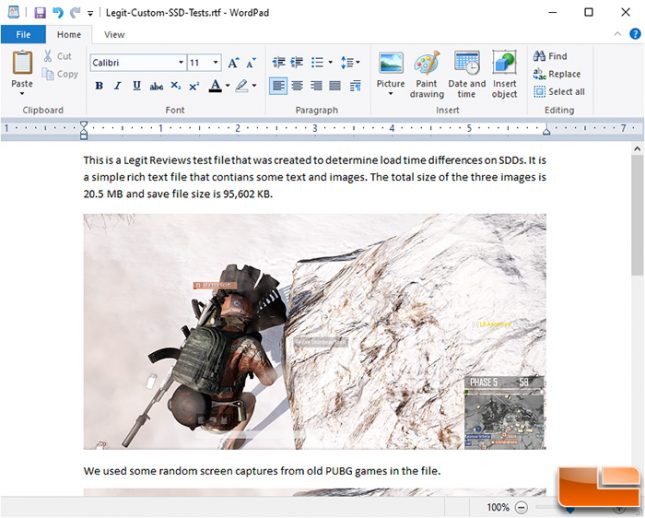Open the Replace dialog

[557, 74]
